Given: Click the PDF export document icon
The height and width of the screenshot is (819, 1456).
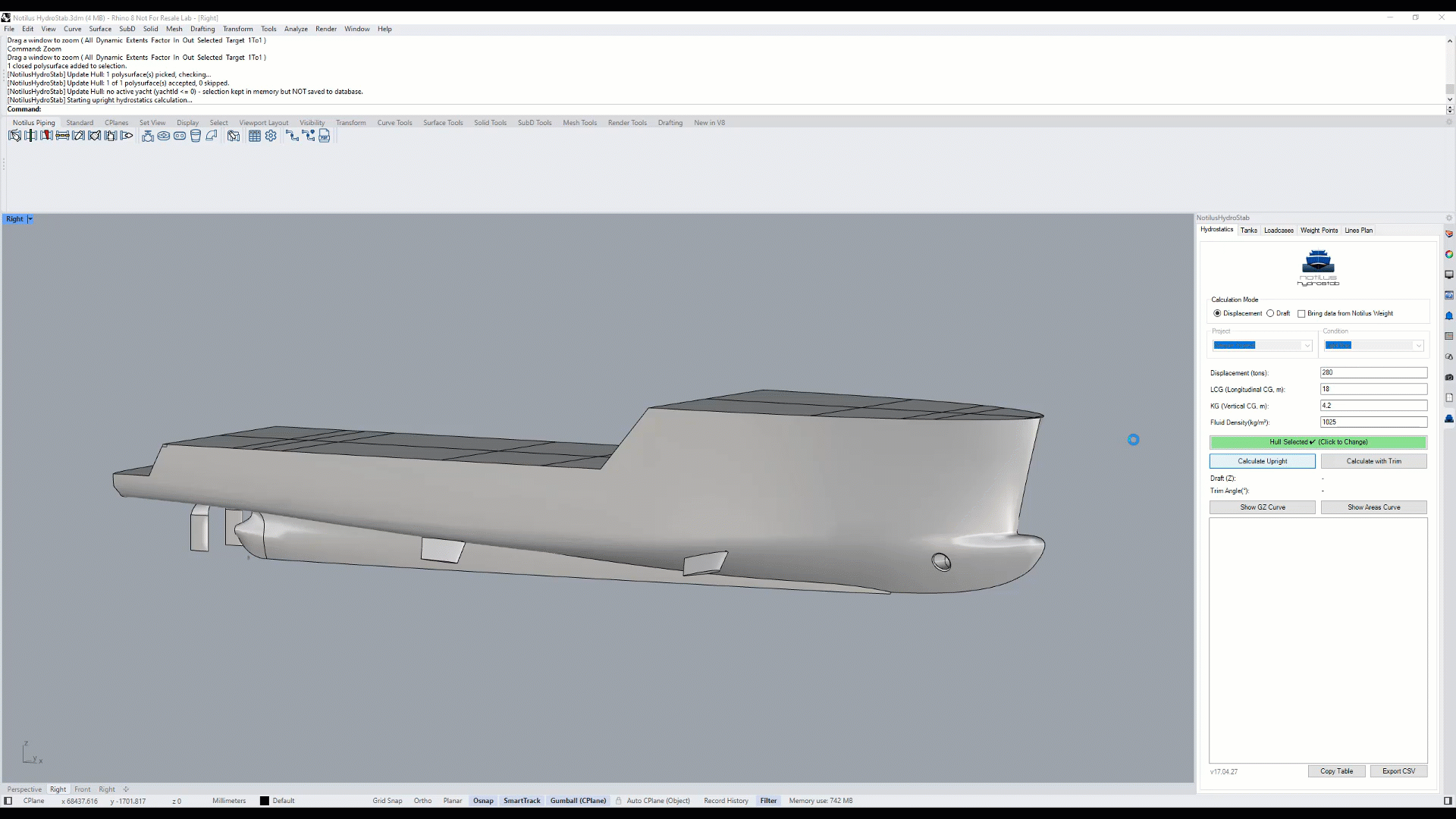Looking at the screenshot, I should (x=325, y=136).
